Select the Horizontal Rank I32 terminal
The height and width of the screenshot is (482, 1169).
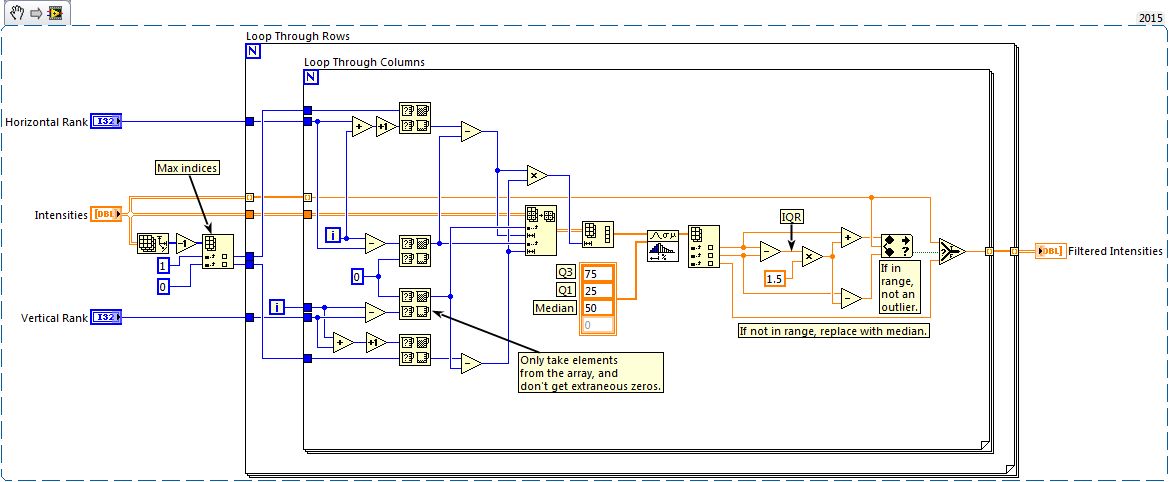pyautogui.click(x=106, y=121)
